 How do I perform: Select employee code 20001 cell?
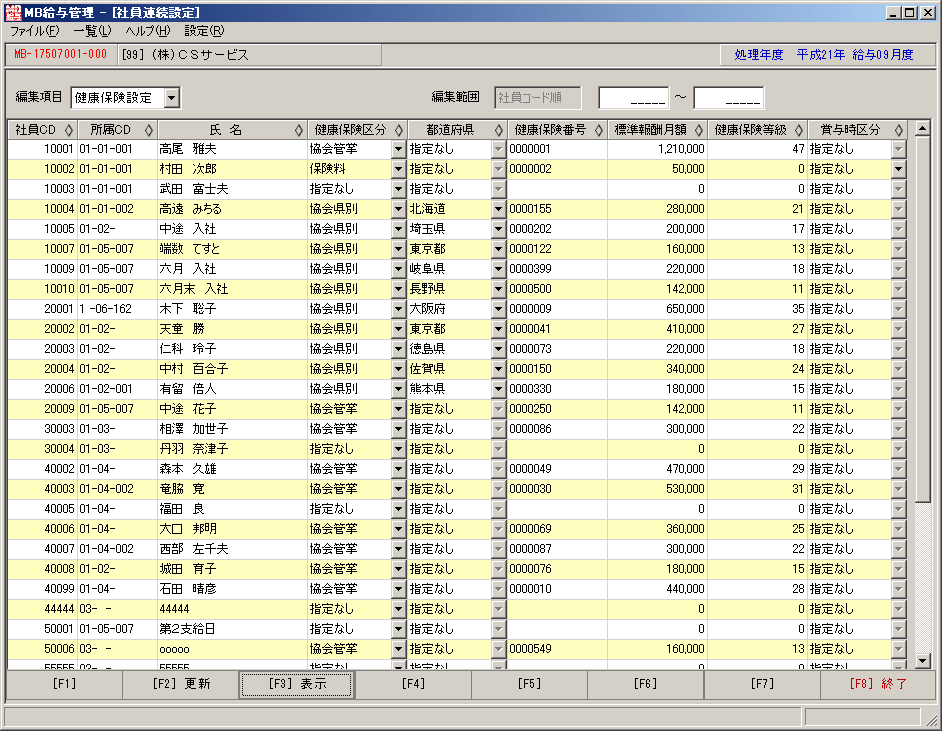42,309
